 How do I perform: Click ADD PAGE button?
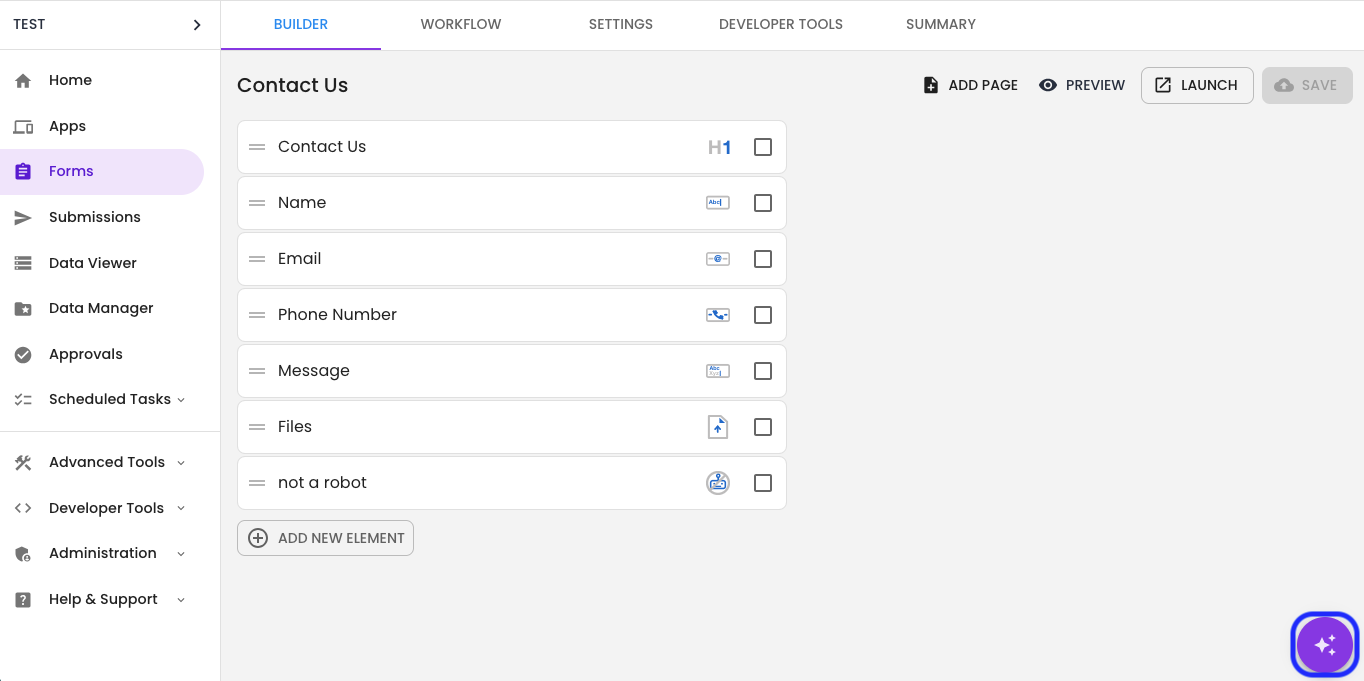coord(970,86)
